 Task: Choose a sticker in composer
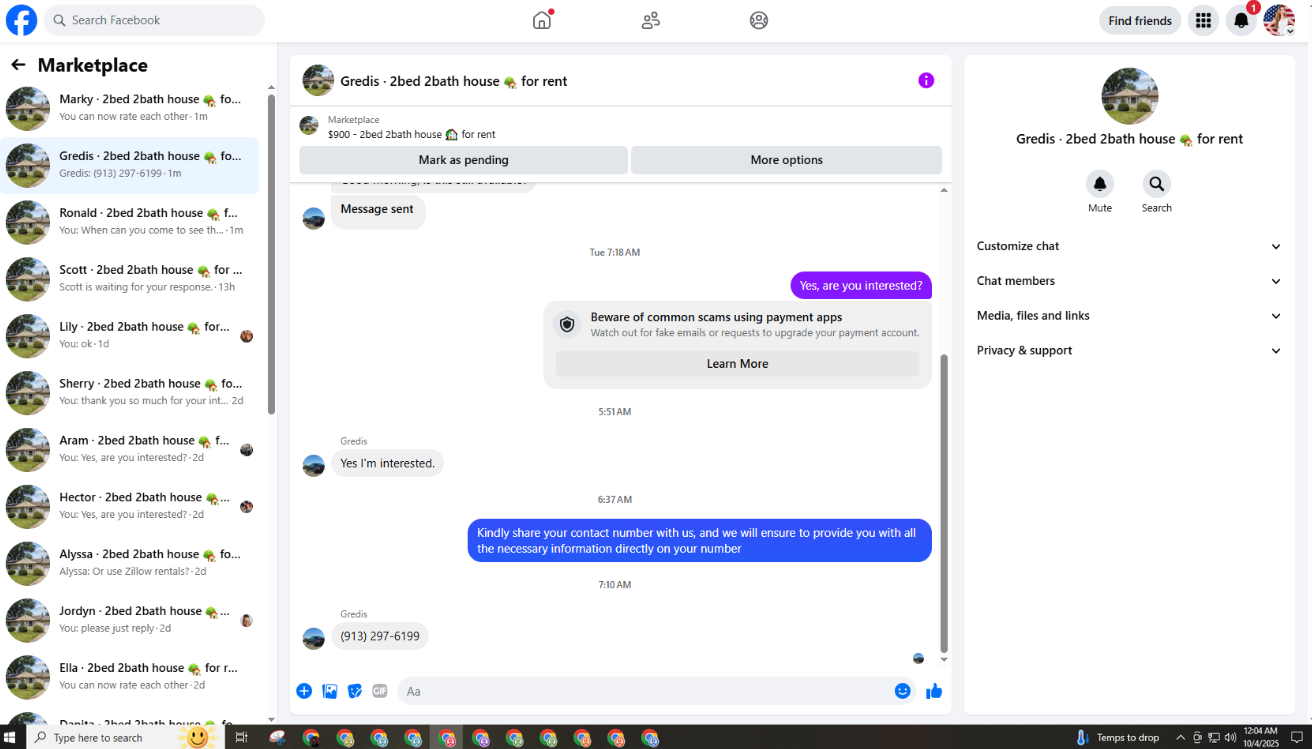pyautogui.click(x=355, y=691)
